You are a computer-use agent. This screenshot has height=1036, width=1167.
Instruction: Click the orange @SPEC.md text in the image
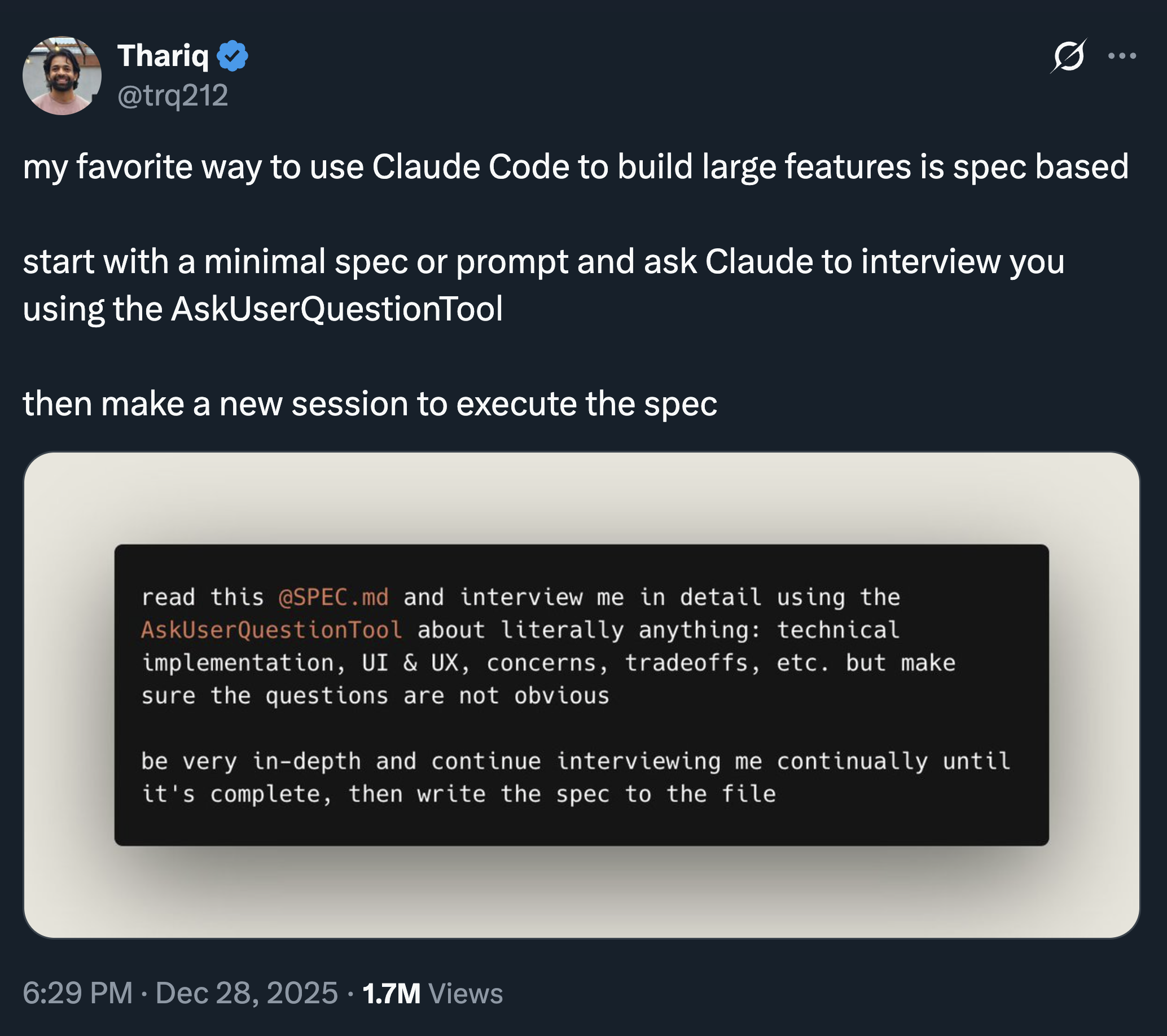pos(334,597)
